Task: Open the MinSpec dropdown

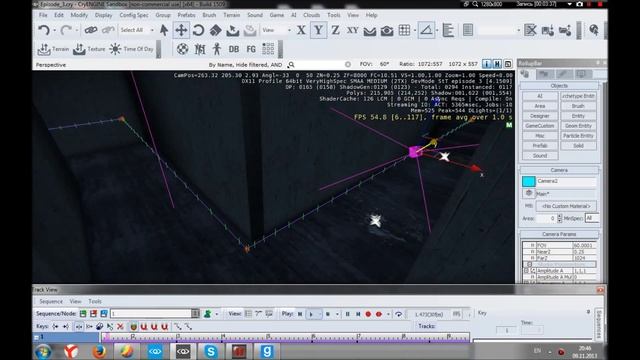Action: (x=592, y=218)
